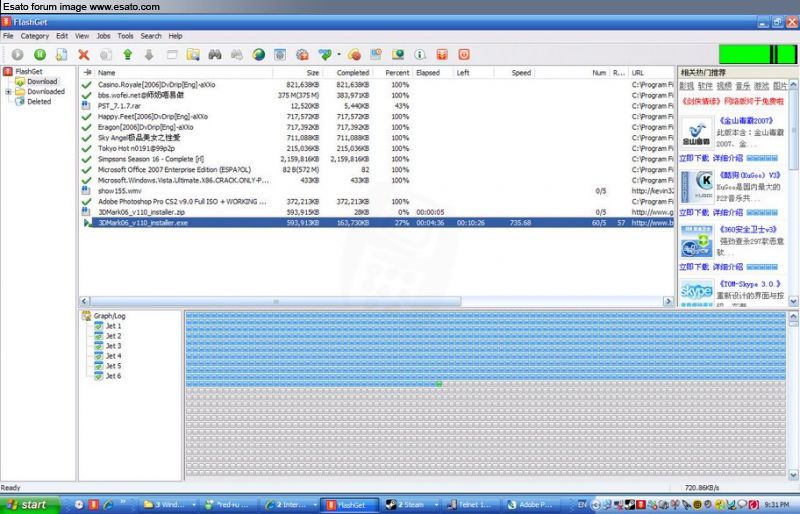Screen dimensions: 800x514
Task: Click the Windows start button
Action: 29,505
